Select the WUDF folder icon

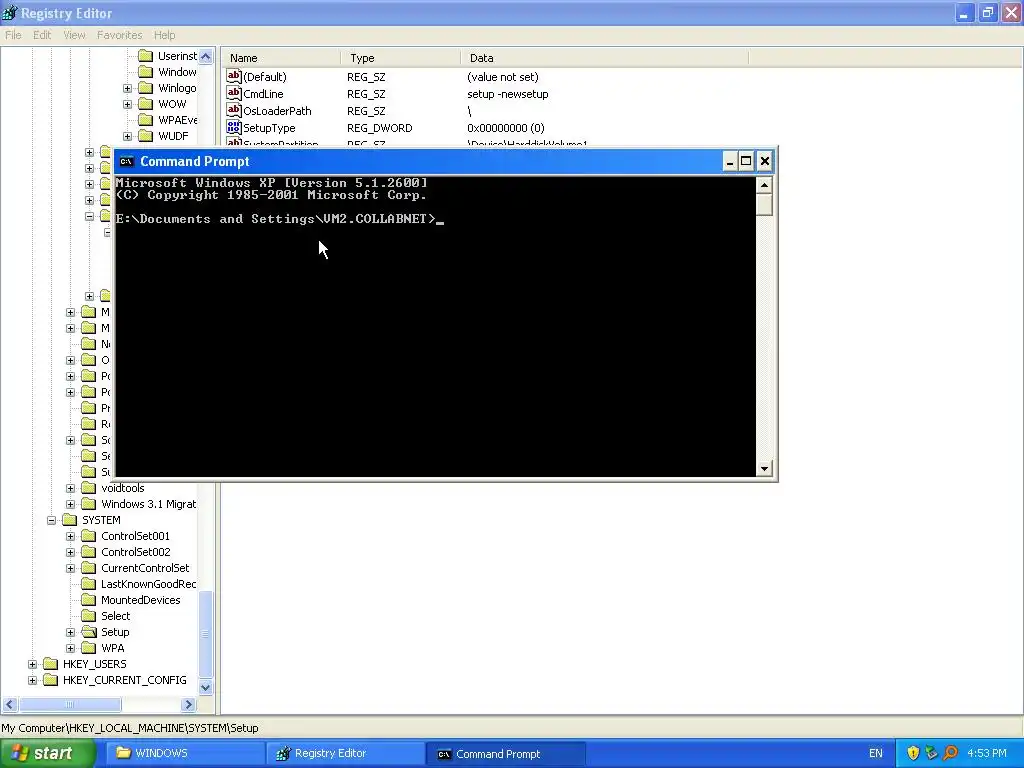pyautogui.click(x=146, y=136)
